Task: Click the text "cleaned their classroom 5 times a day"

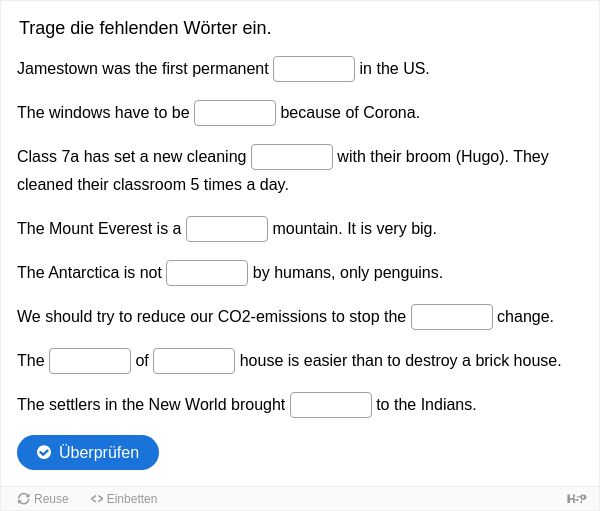Action: click(x=153, y=185)
